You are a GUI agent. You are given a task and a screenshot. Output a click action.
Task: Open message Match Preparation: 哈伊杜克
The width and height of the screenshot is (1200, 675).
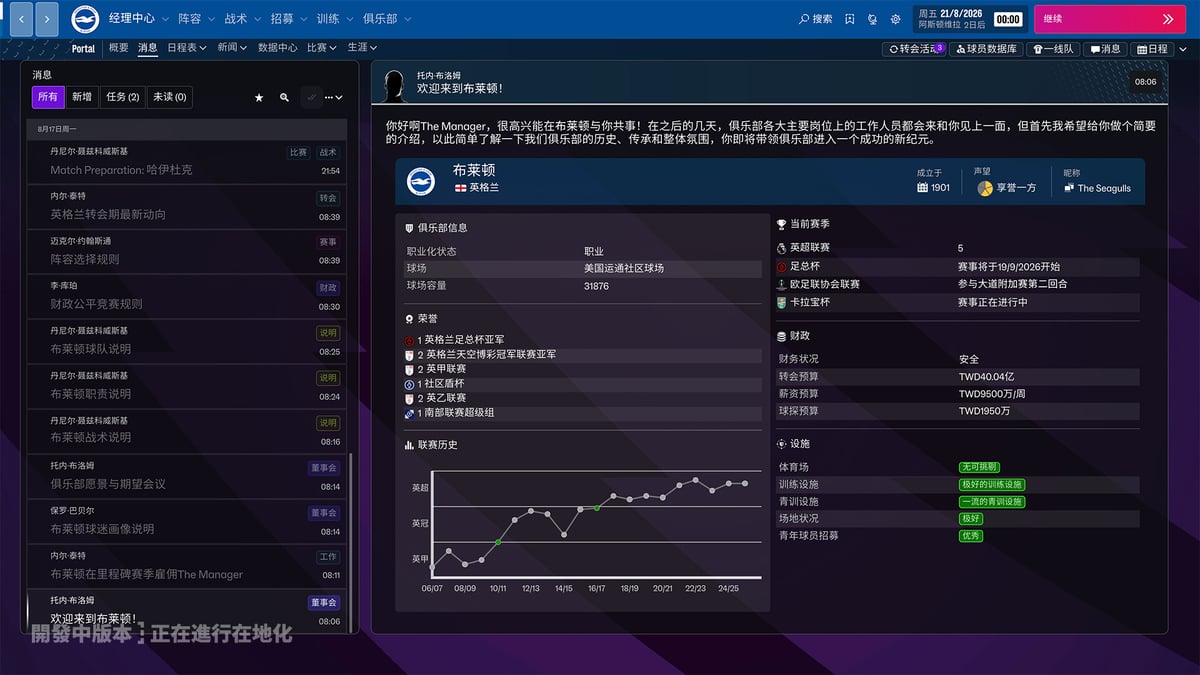coord(186,162)
